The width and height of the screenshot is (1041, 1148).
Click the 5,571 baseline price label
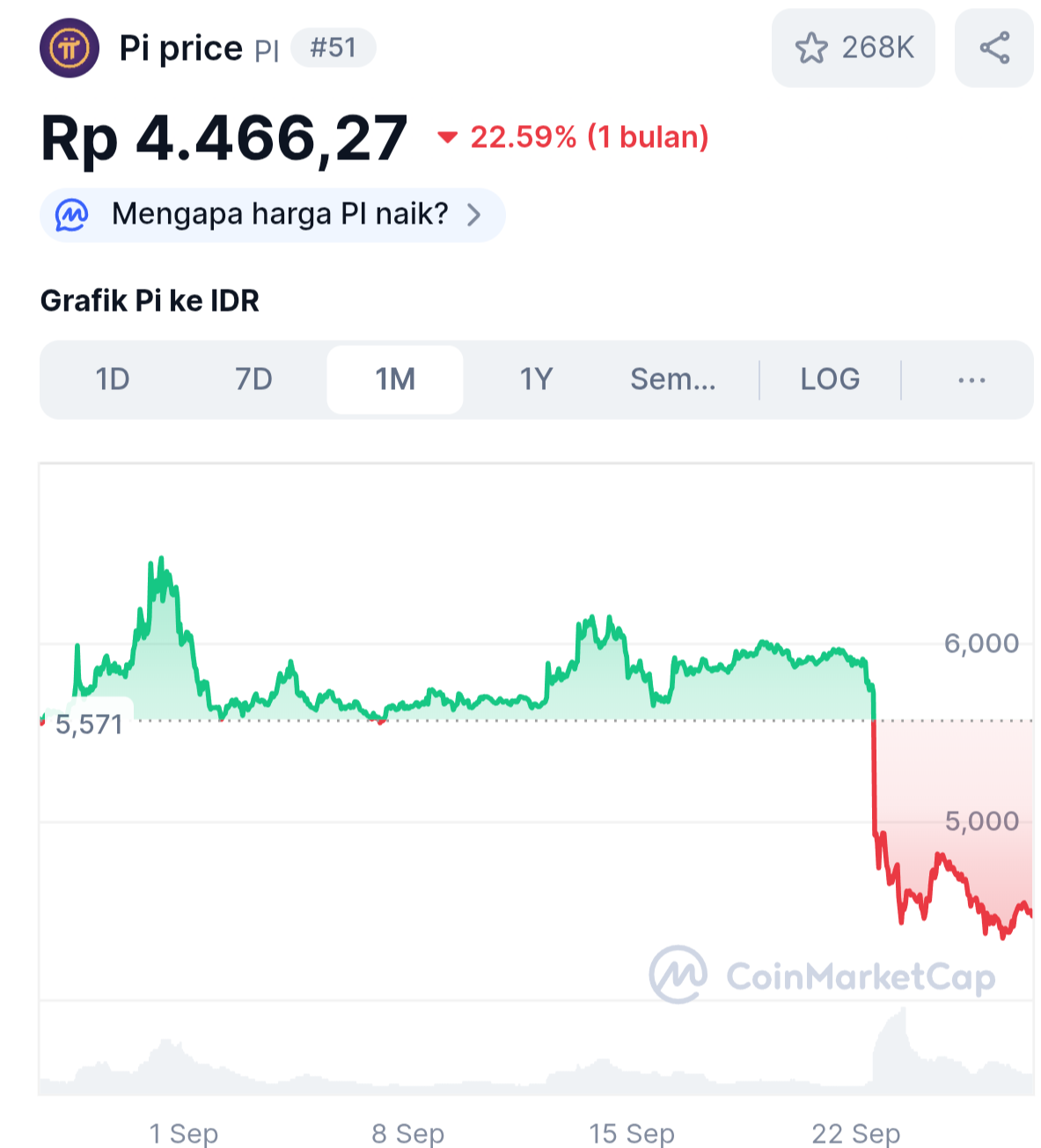(x=89, y=725)
